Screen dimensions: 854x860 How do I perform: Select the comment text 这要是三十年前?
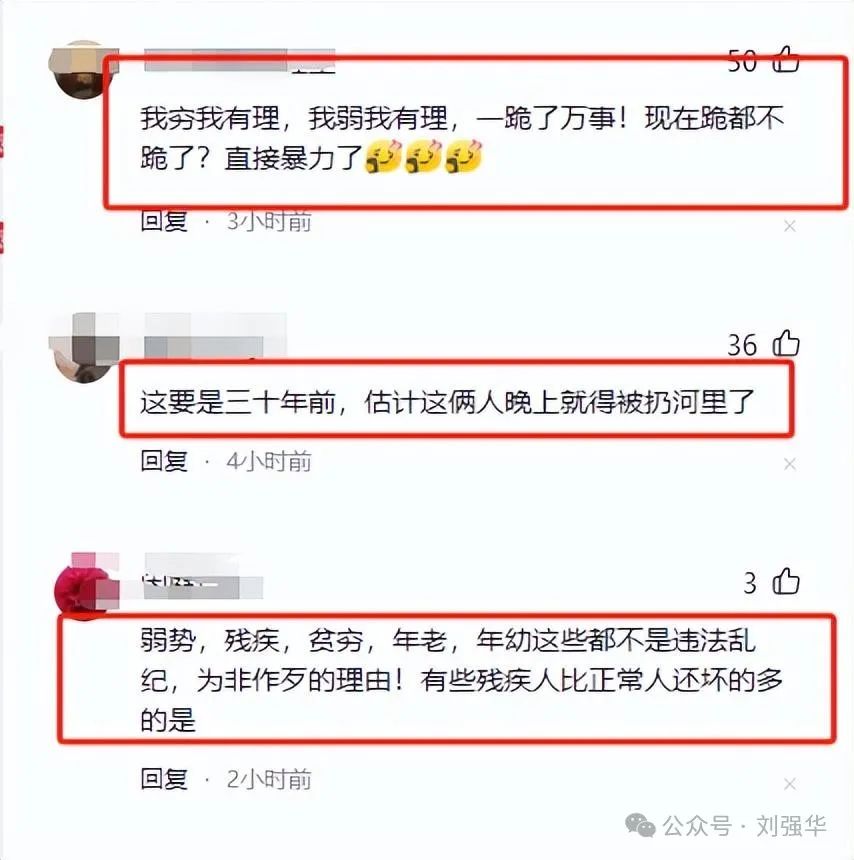click(238, 402)
